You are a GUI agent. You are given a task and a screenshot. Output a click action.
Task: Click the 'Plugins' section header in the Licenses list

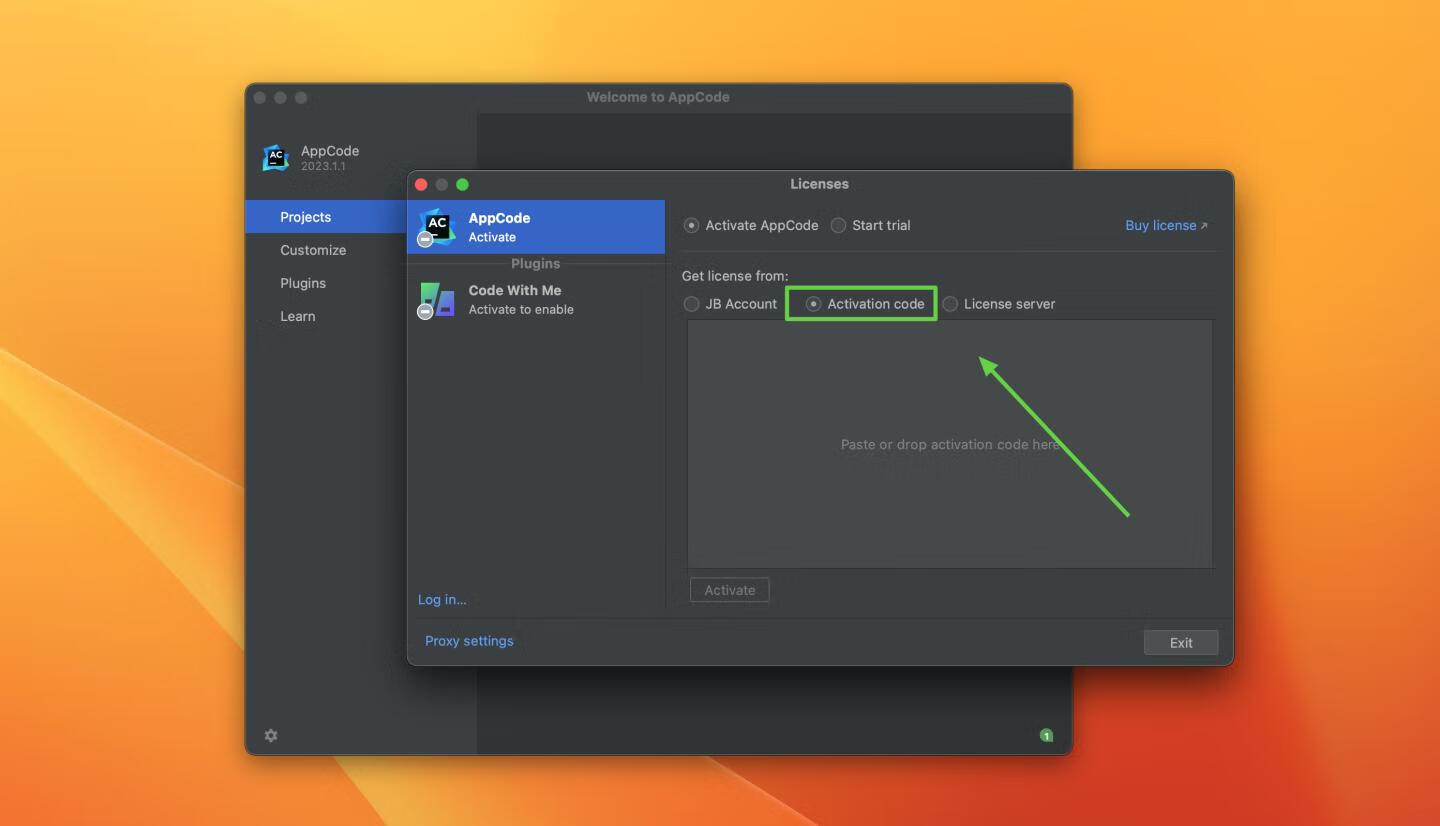535,264
